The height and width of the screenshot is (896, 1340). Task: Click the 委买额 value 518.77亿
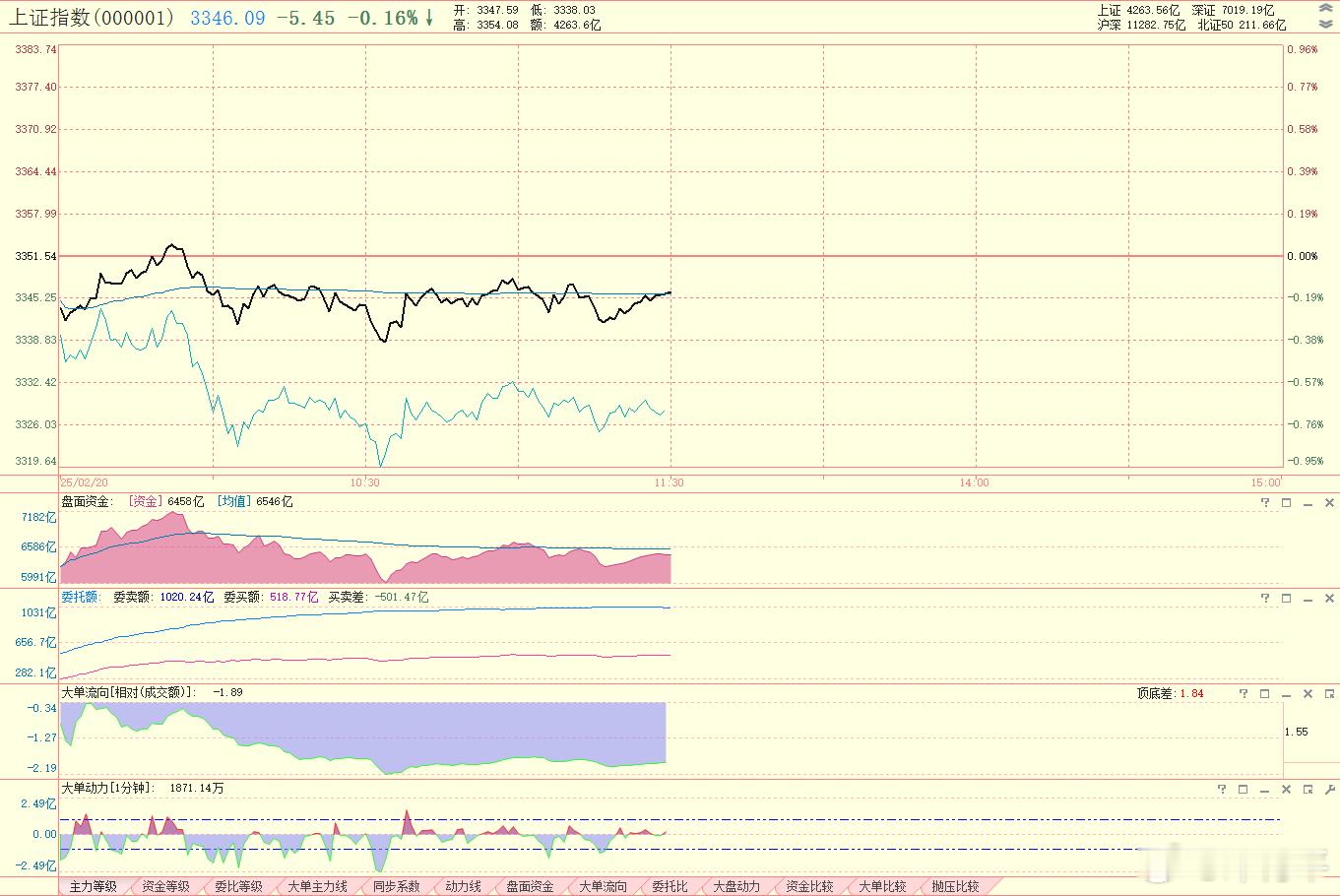(293, 597)
